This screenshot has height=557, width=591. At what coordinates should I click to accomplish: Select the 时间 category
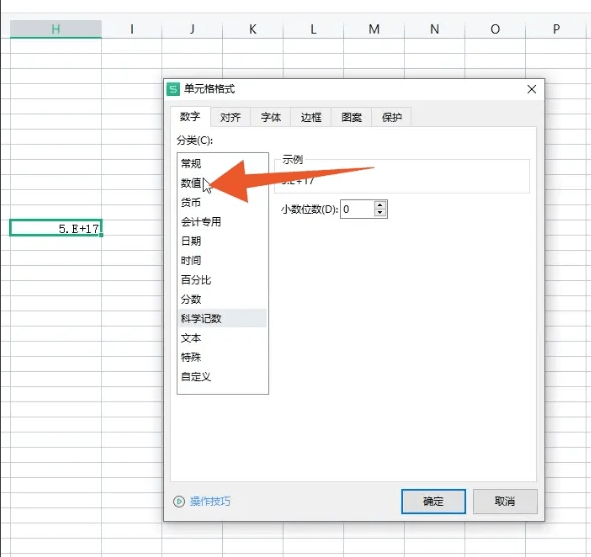[x=222, y=260]
